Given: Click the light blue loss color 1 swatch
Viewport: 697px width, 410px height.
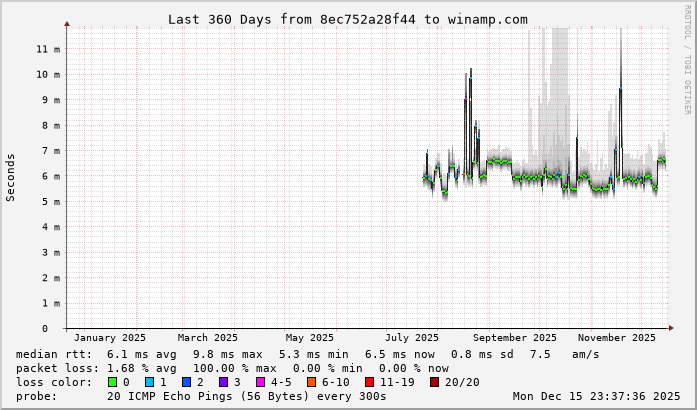Looking at the screenshot, I should click(149, 382).
